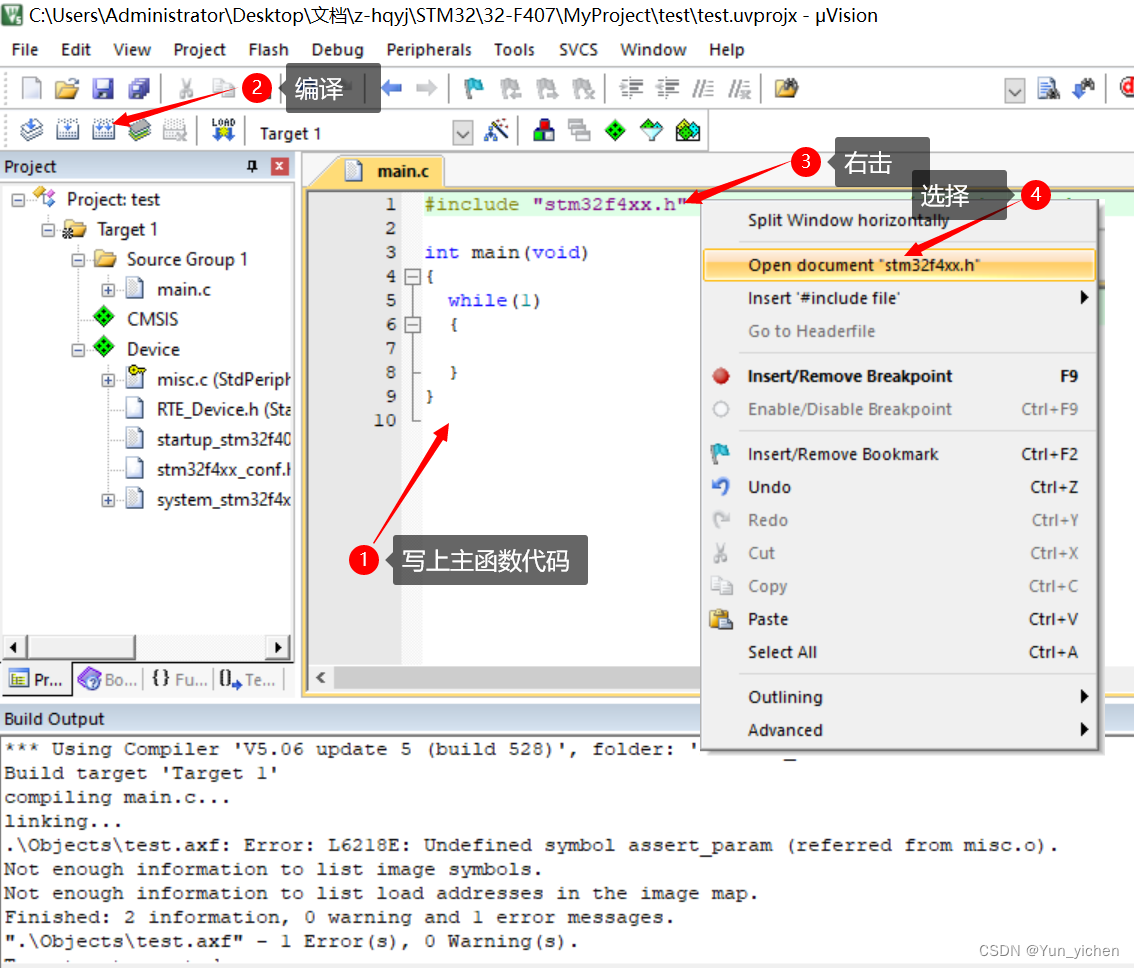Pin the Project panel
The width and height of the screenshot is (1134, 968).
[252, 166]
